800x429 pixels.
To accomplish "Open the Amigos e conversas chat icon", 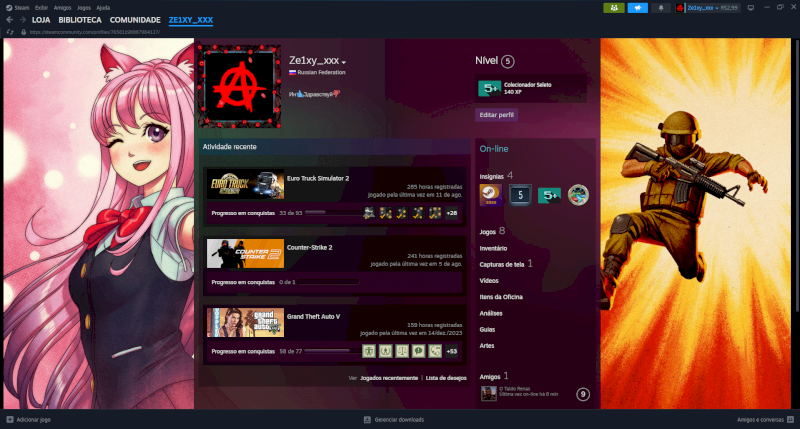I will 790,419.
